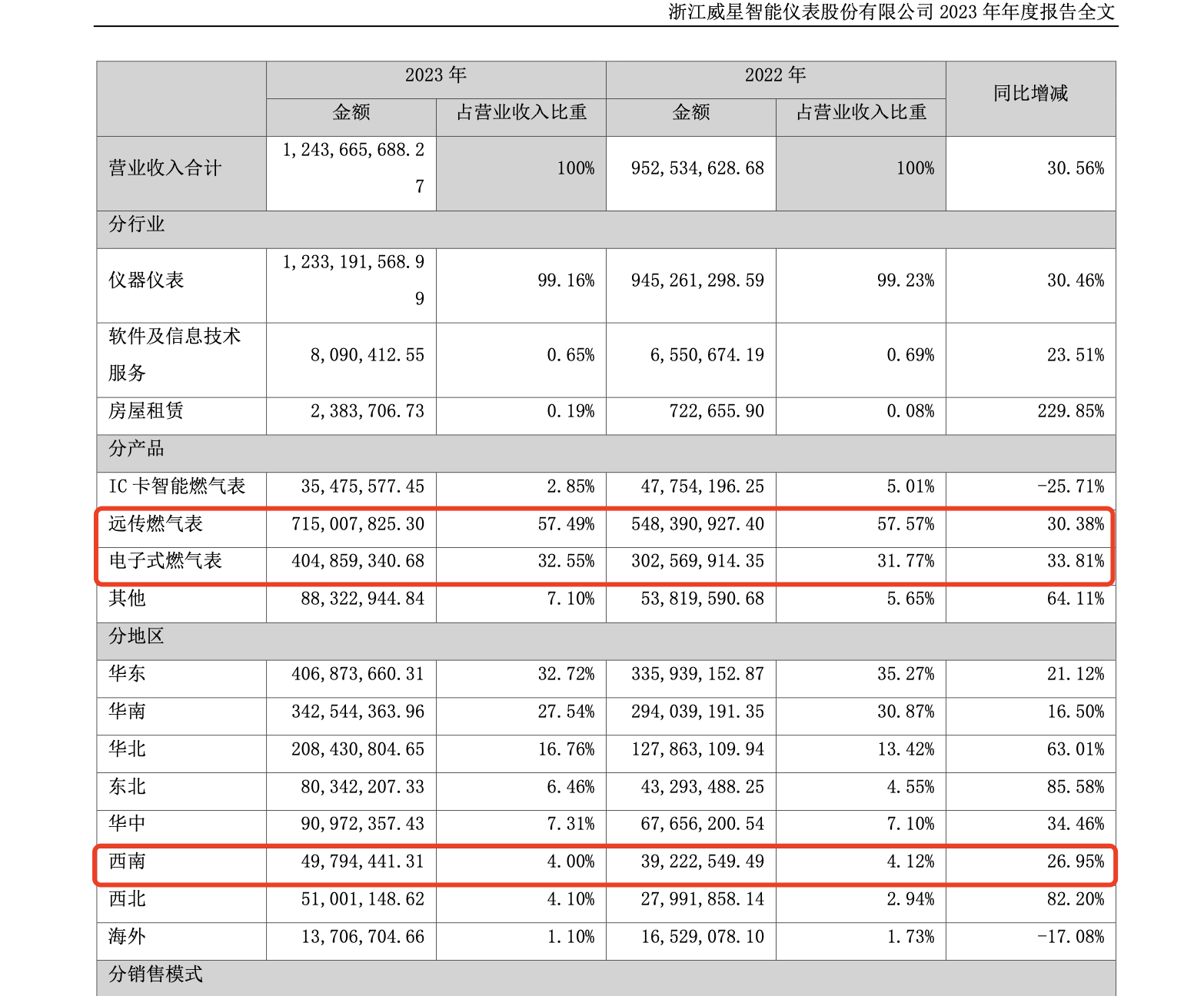Select the 仪器仪表 row label
1204x996 pixels.
pyautogui.click(x=146, y=281)
